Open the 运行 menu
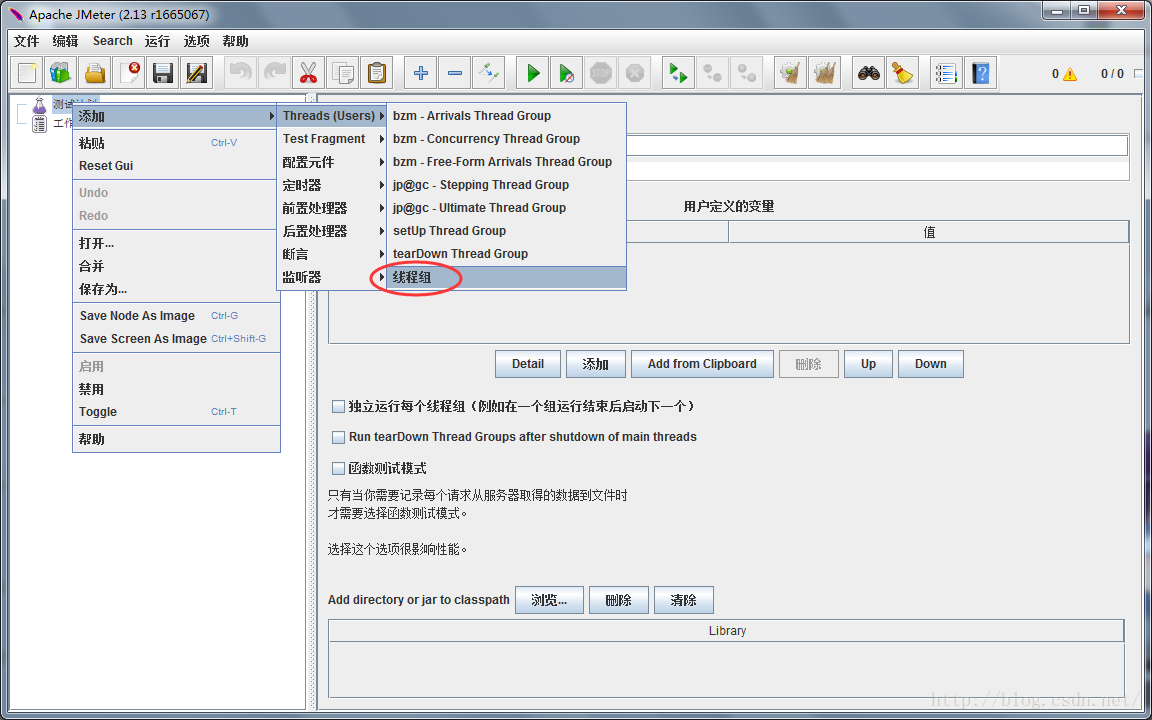This screenshot has height=720, width=1152. click(x=157, y=41)
